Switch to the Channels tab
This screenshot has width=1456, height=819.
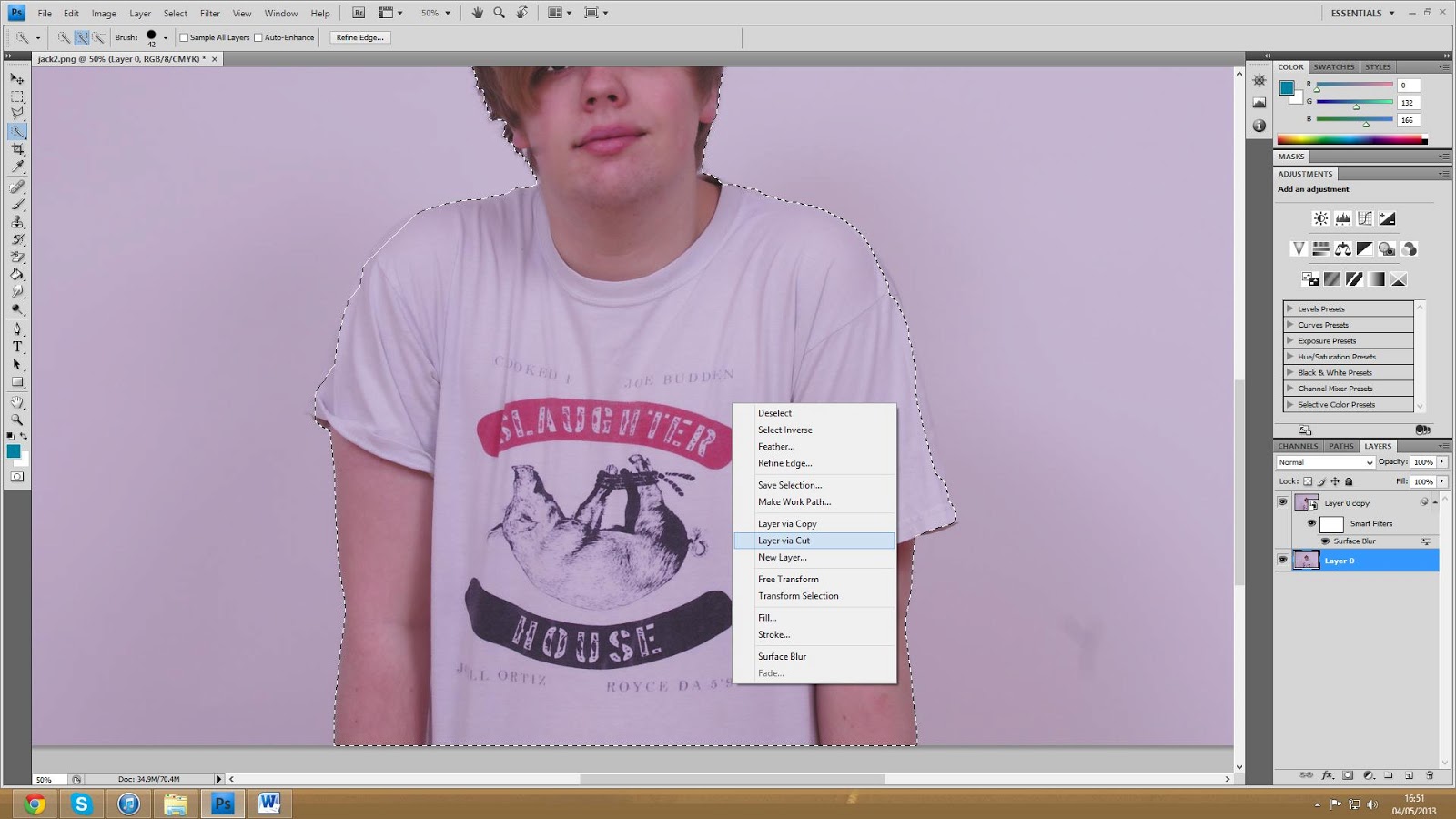1298,446
